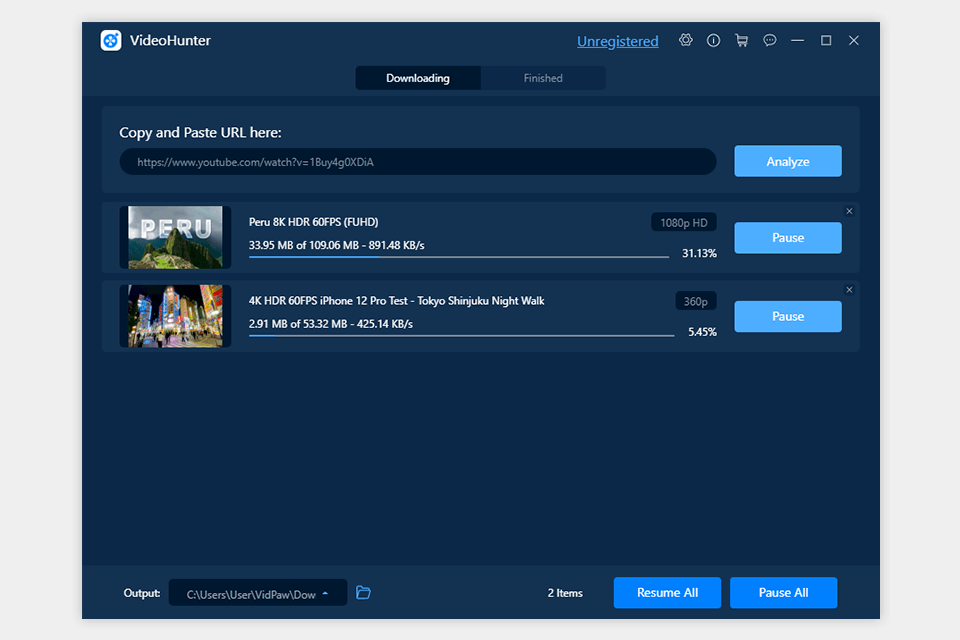Click the VideoHunter logo icon

(x=110, y=40)
